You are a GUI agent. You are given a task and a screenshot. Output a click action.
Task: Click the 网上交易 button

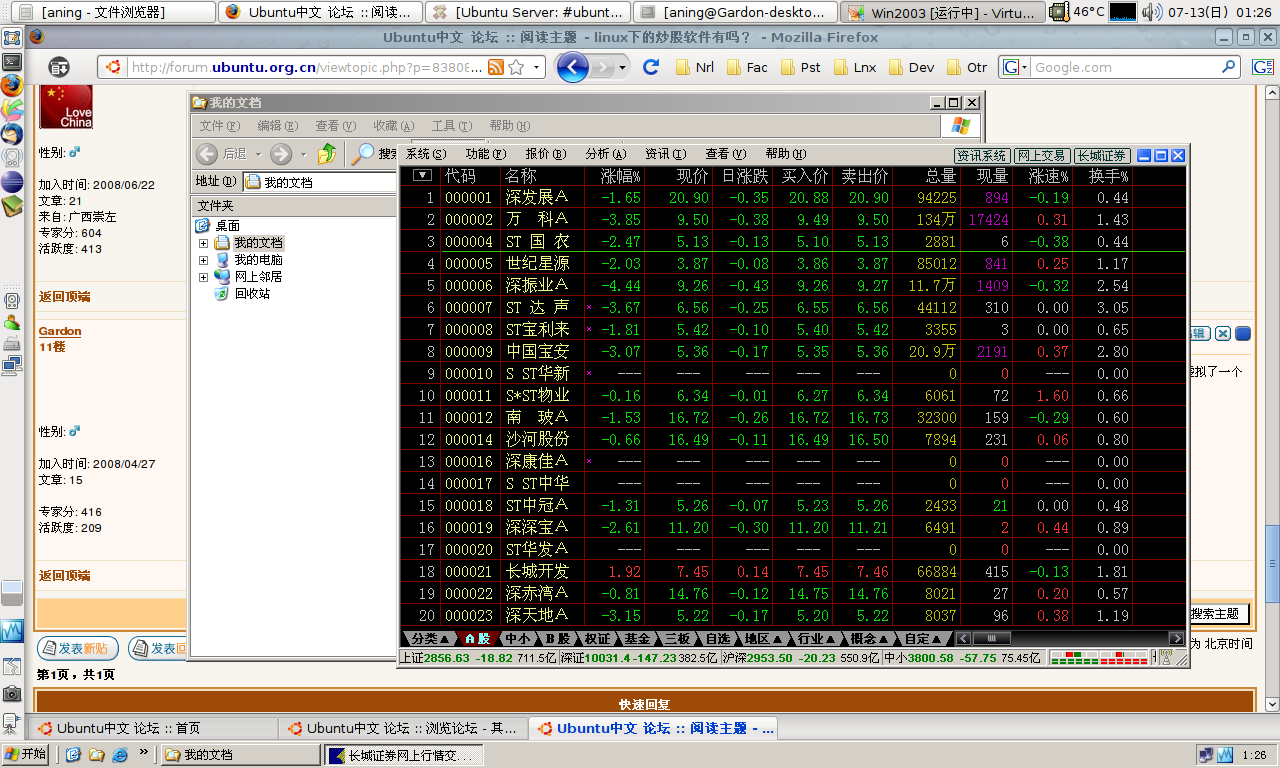1041,155
